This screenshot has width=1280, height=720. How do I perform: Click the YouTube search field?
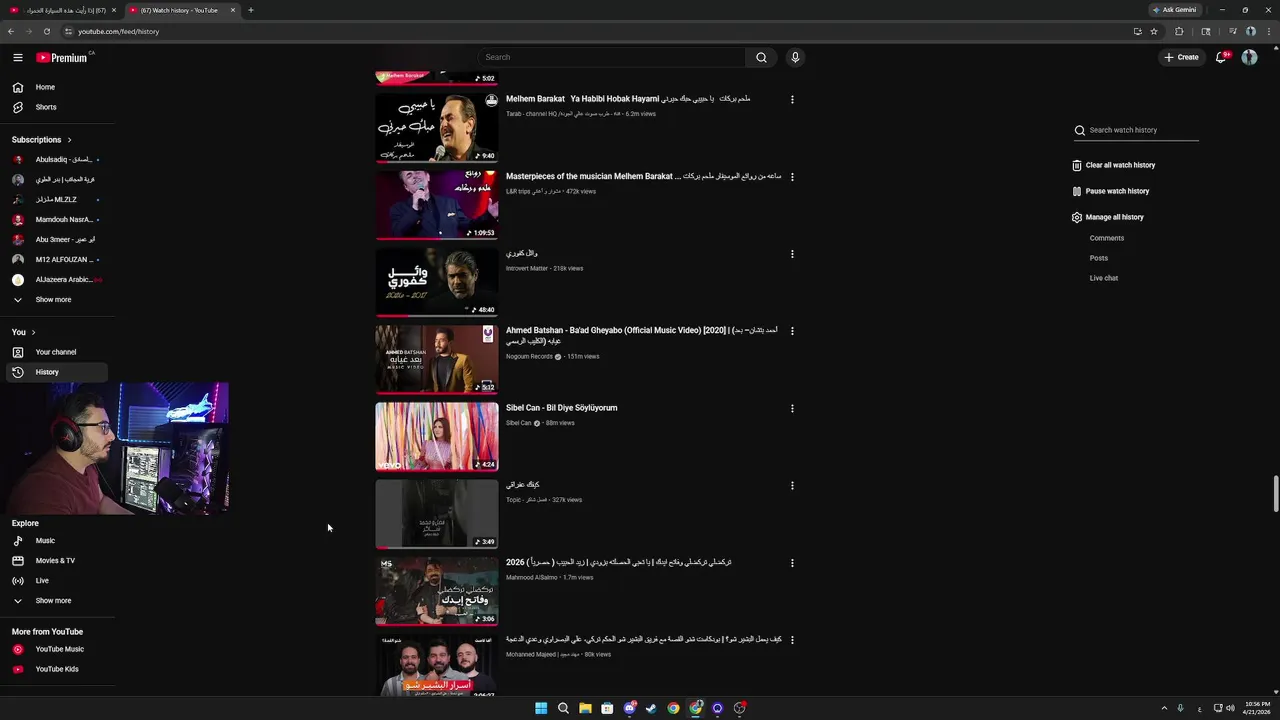pos(612,57)
